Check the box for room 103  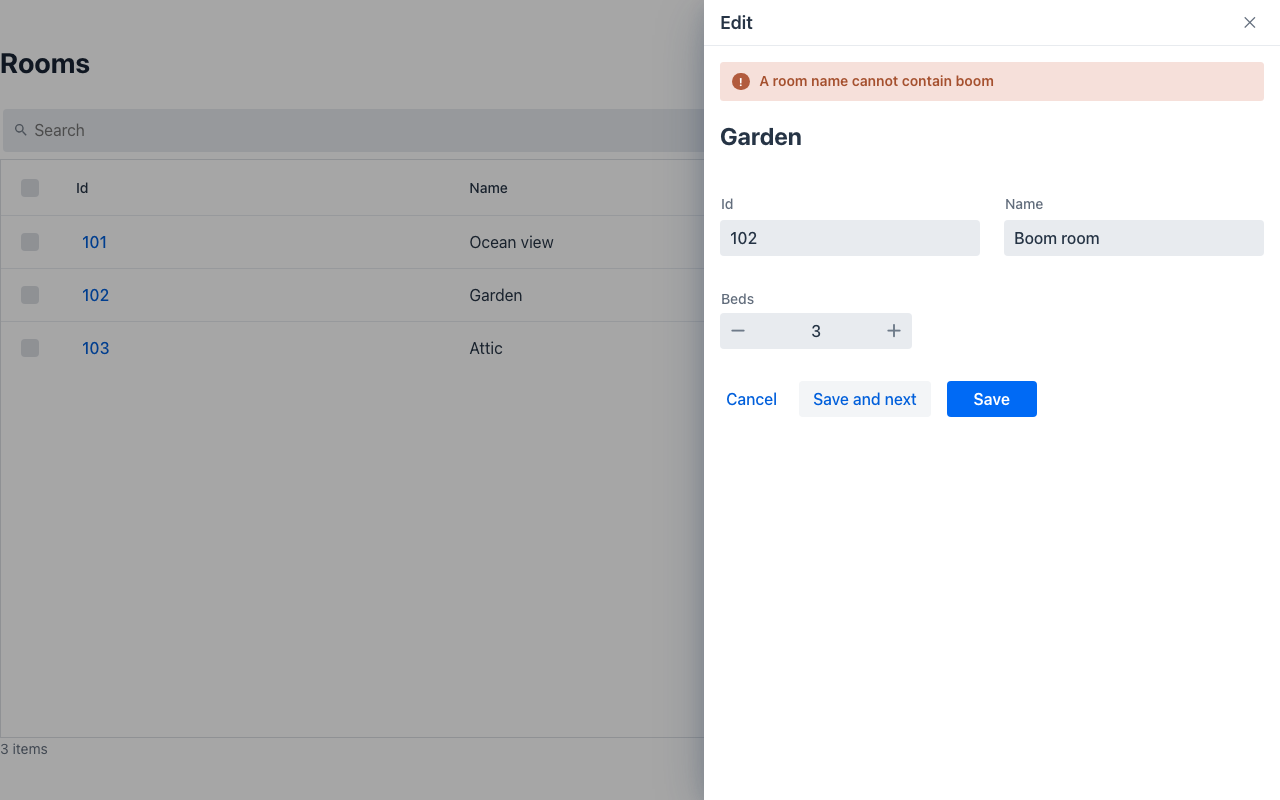tap(30, 348)
